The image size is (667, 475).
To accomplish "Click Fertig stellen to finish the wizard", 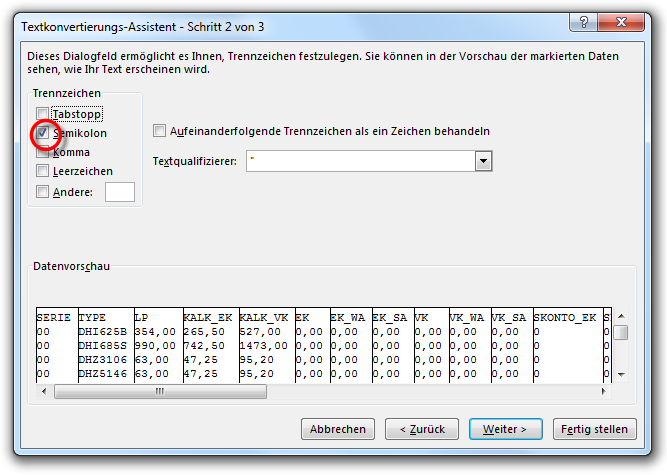I will click(595, 429).
